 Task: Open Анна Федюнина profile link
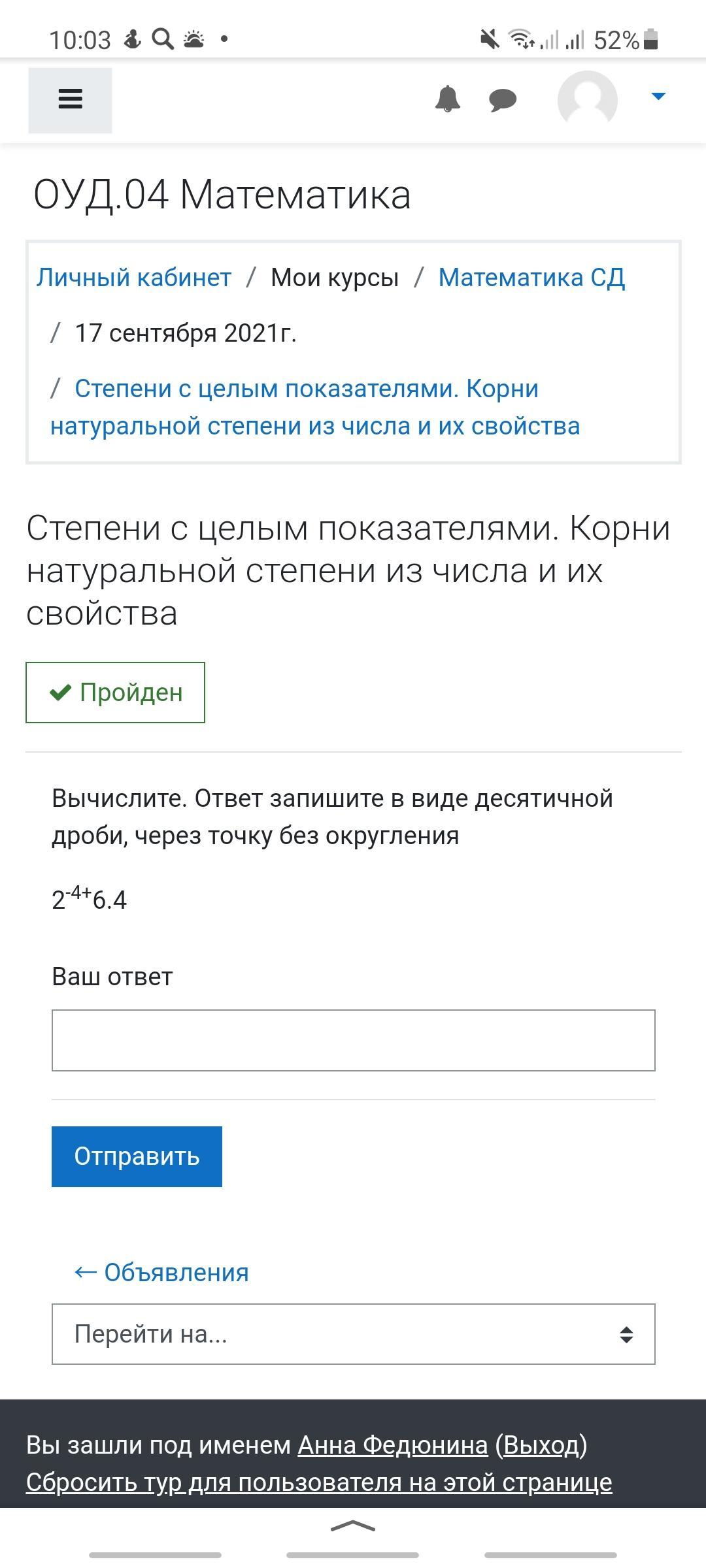[392, 1445]
